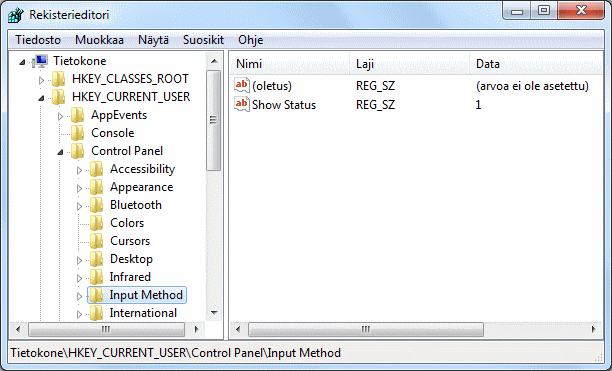Screen dimensions: 612x371
Task: Select the HKEY_CLASSES_ROOT label
Action: (130, 79)
